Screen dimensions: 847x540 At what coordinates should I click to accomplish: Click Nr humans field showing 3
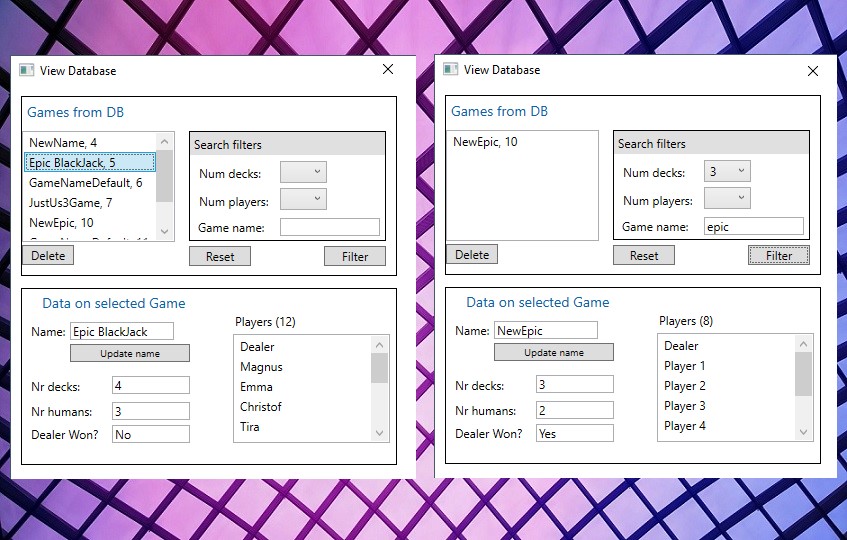tap(151, 411)
